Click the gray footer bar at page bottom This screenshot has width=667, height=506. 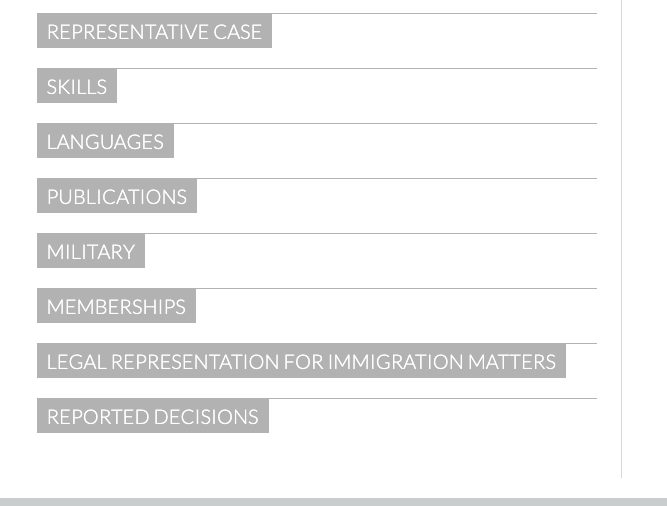point(334,502)
